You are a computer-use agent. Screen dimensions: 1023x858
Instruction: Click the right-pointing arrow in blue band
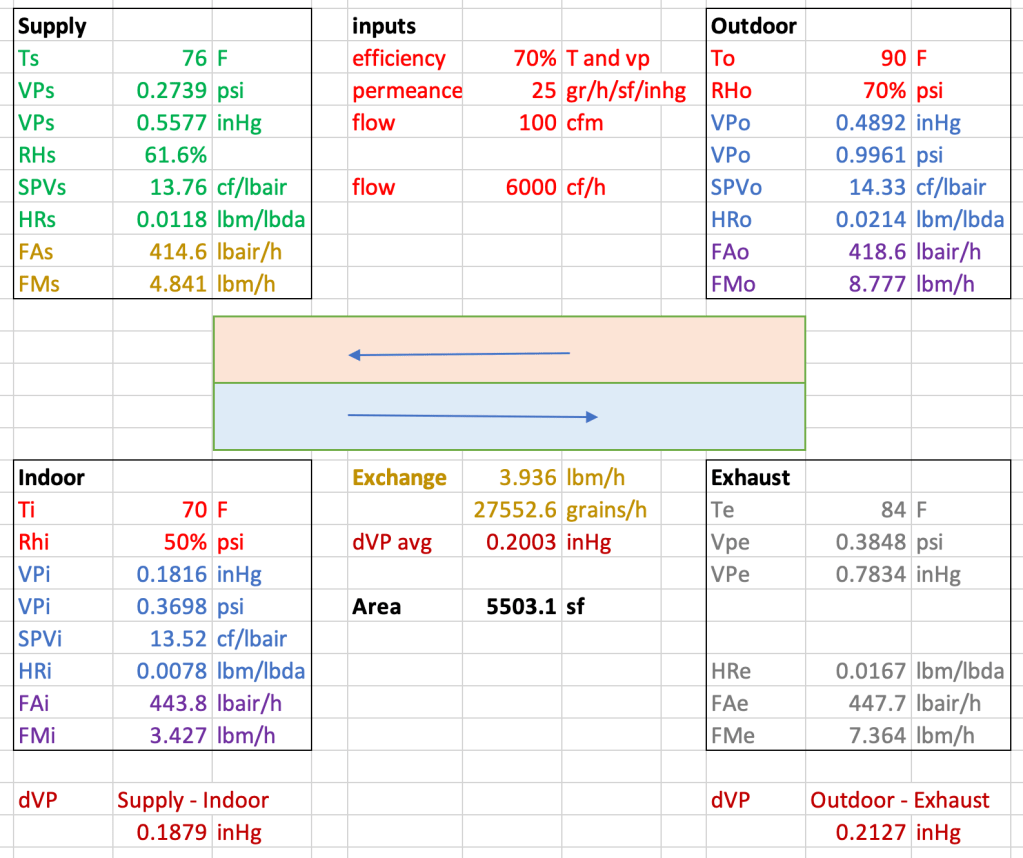pos(472,416)
